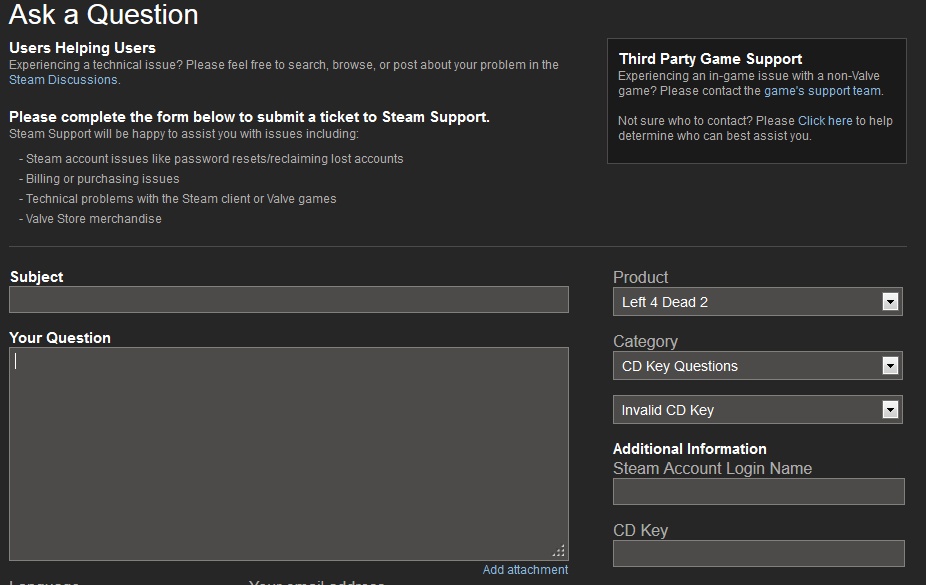Click the arrow icon on the Product dropdown
This screenshot has width=926, height=585.
(x=890, y=302)
